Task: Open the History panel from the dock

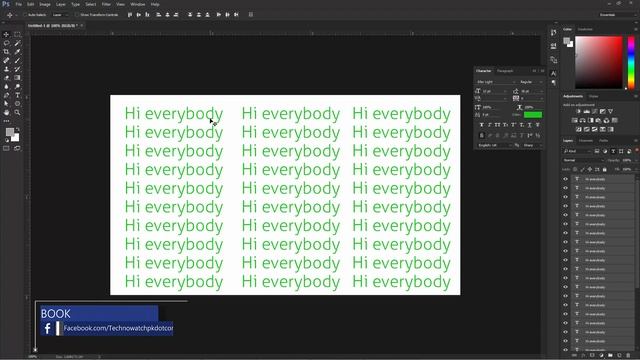Action: 553,33
